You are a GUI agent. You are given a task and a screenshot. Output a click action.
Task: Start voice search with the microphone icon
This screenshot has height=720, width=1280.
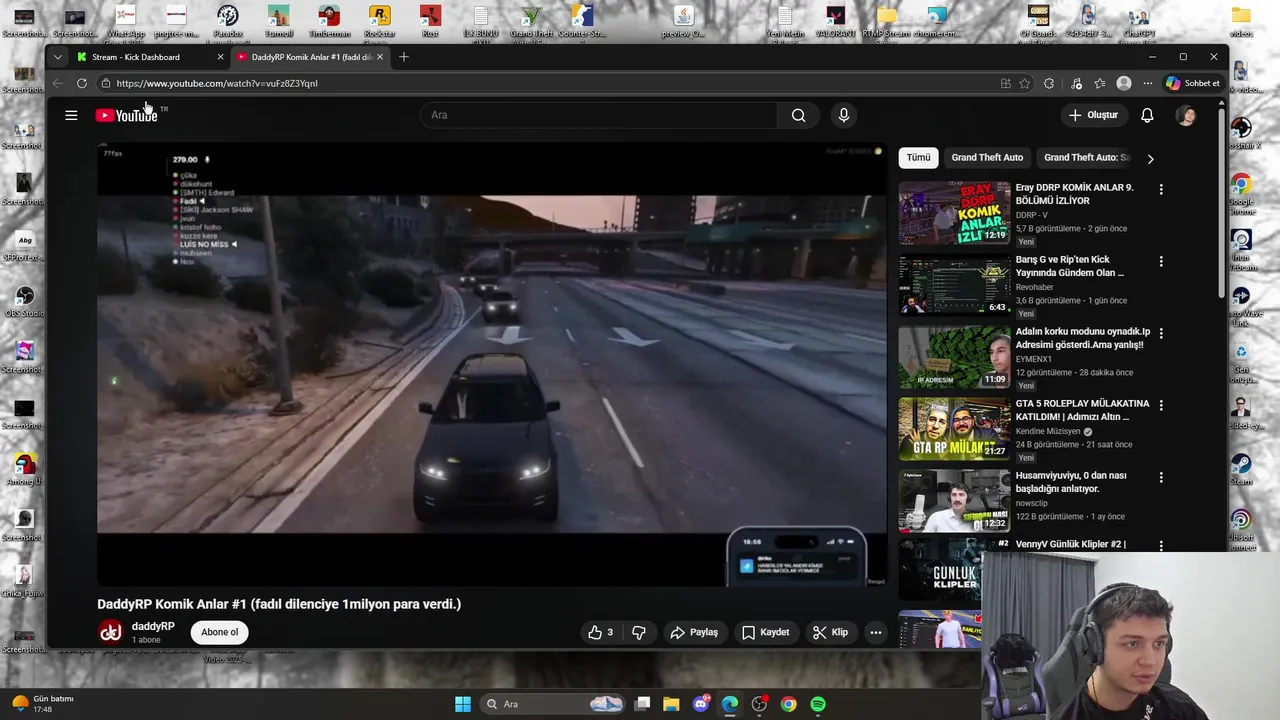pyautogui.click(x=844, y=115)
